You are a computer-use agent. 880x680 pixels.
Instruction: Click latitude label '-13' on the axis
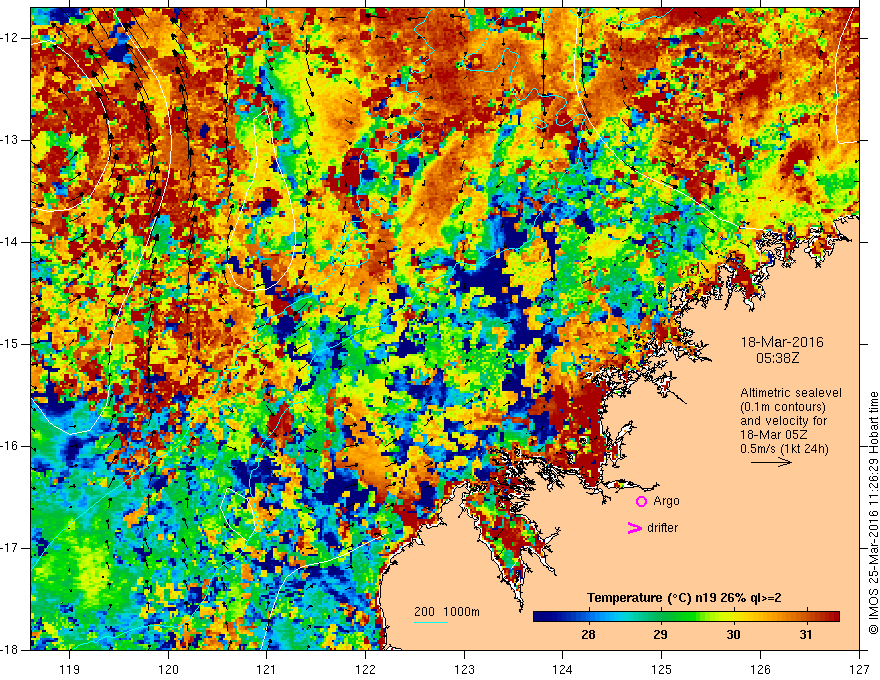(10, 140)
